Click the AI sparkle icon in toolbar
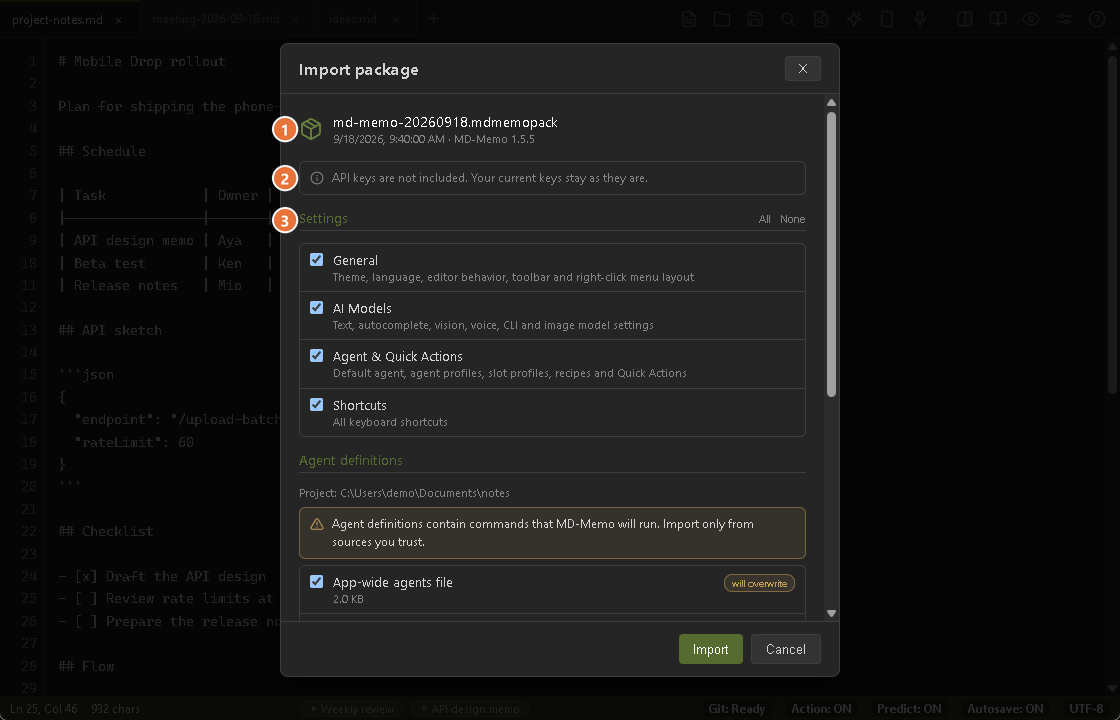1120x720 pixels. pyautogui.click(x=854, y=19)
